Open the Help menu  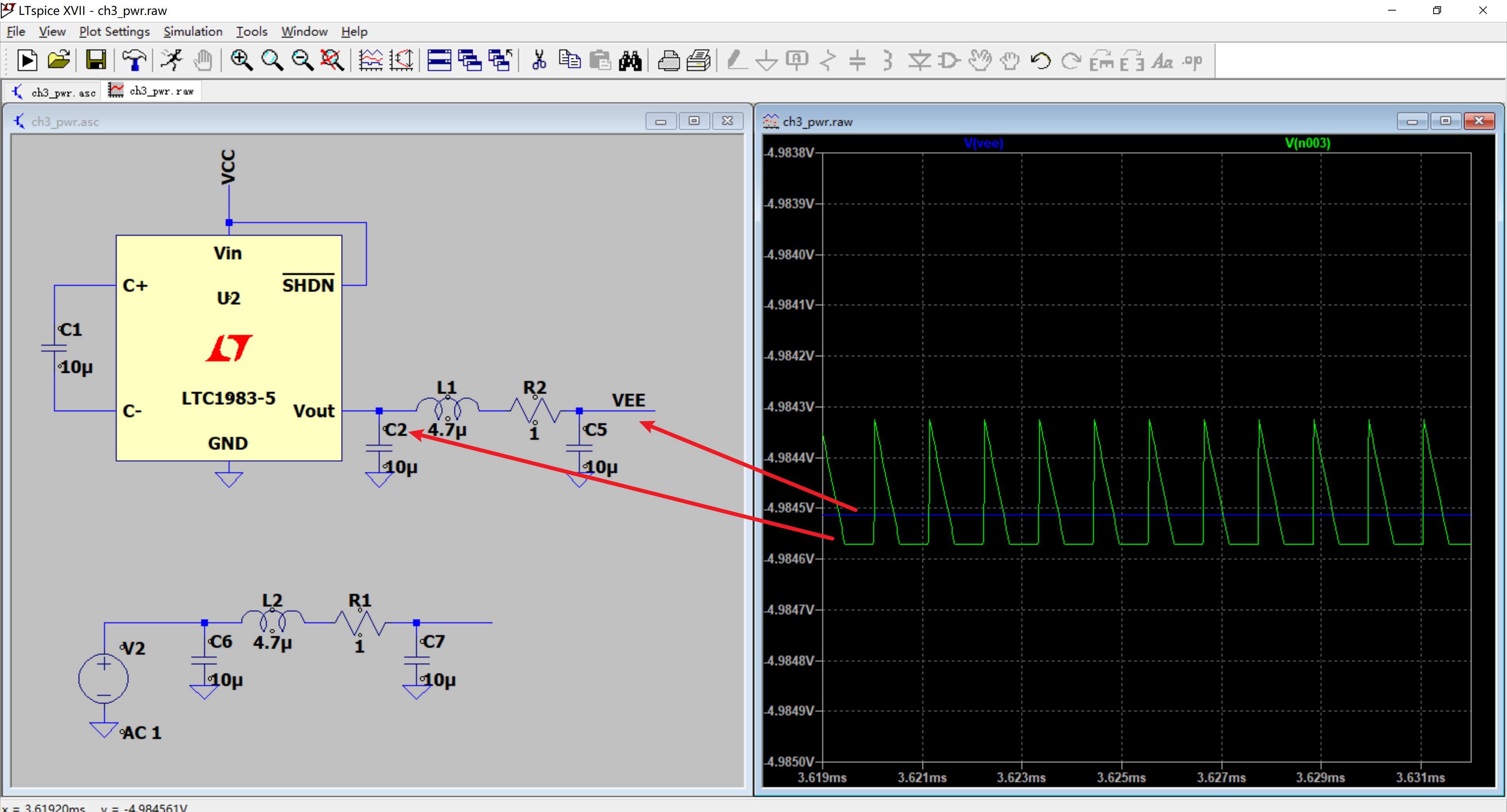click(354, 31)
